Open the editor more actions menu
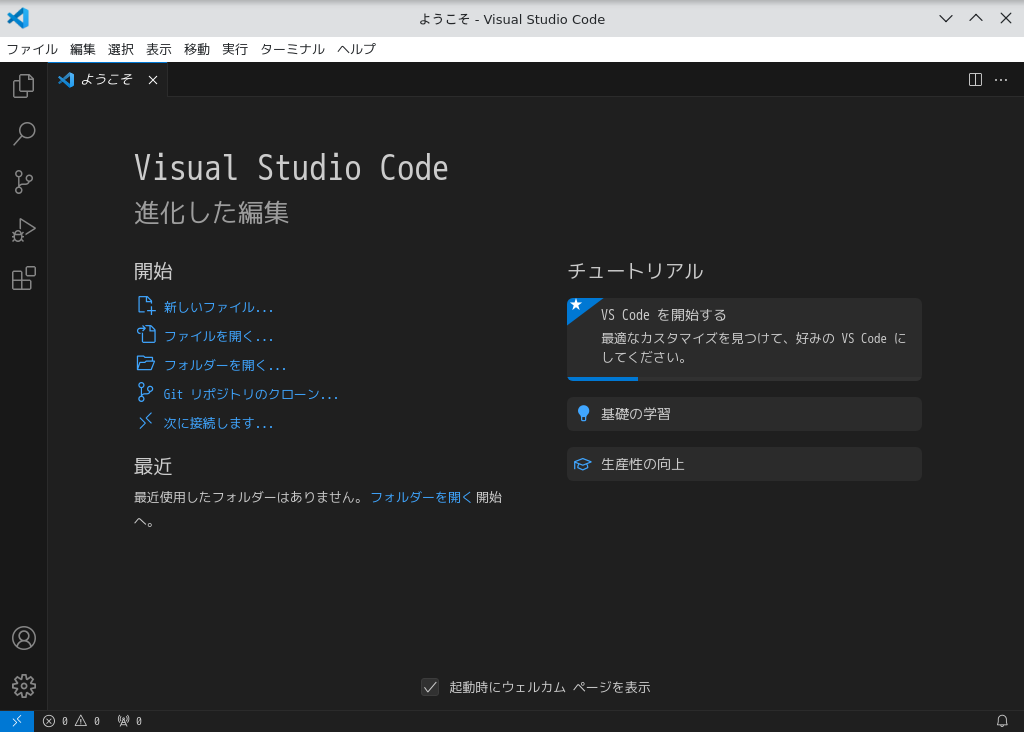 [1000, 80]
